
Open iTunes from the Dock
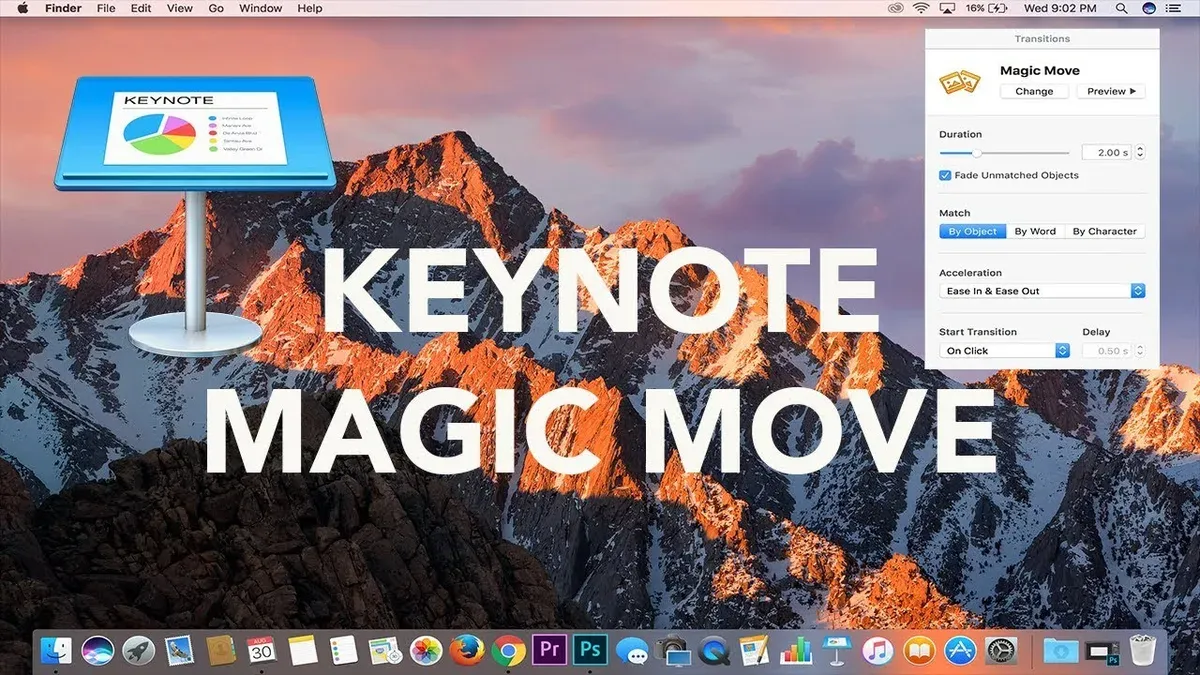pos(877,651)
